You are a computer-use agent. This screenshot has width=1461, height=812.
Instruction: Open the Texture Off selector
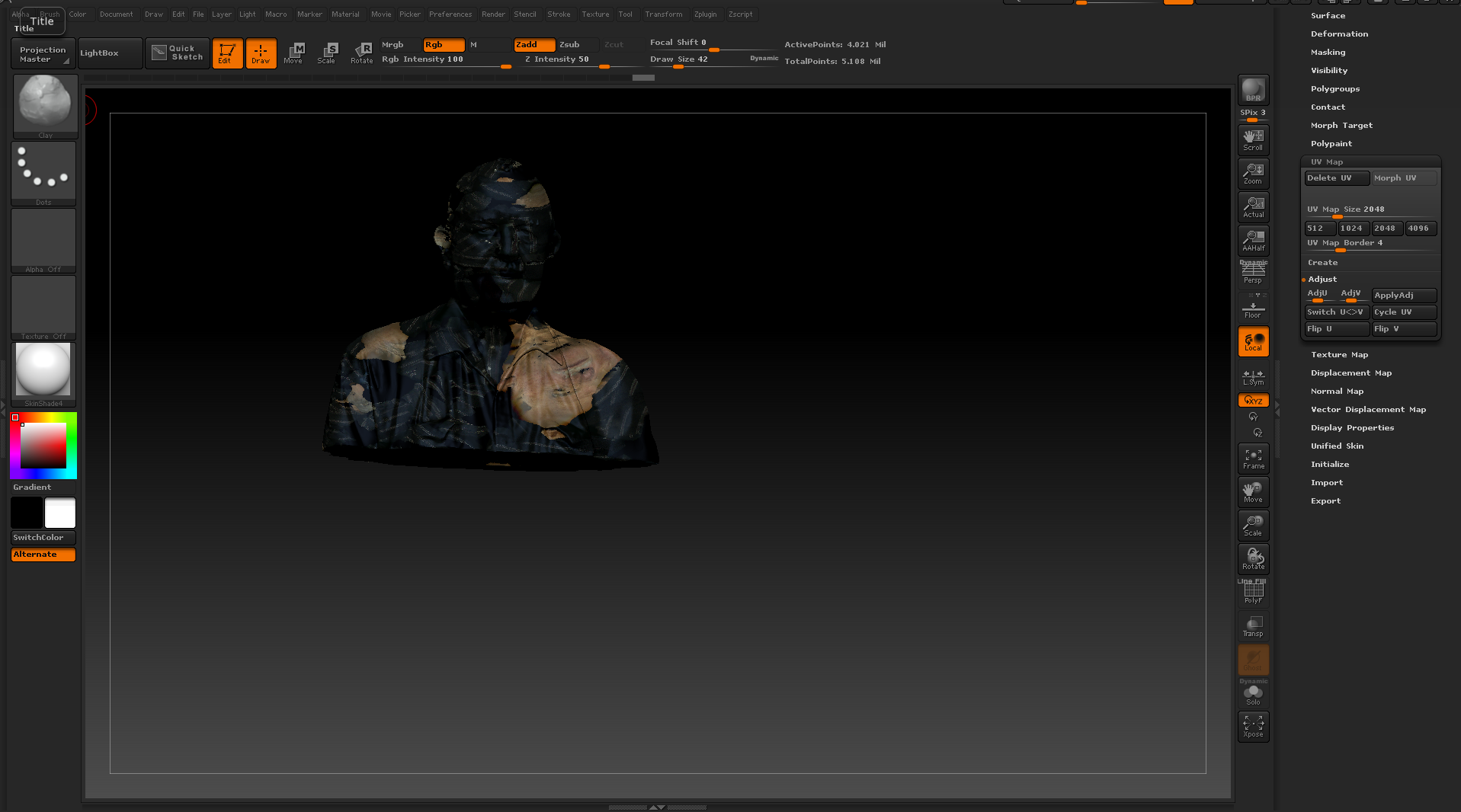(x=43, y=308)
